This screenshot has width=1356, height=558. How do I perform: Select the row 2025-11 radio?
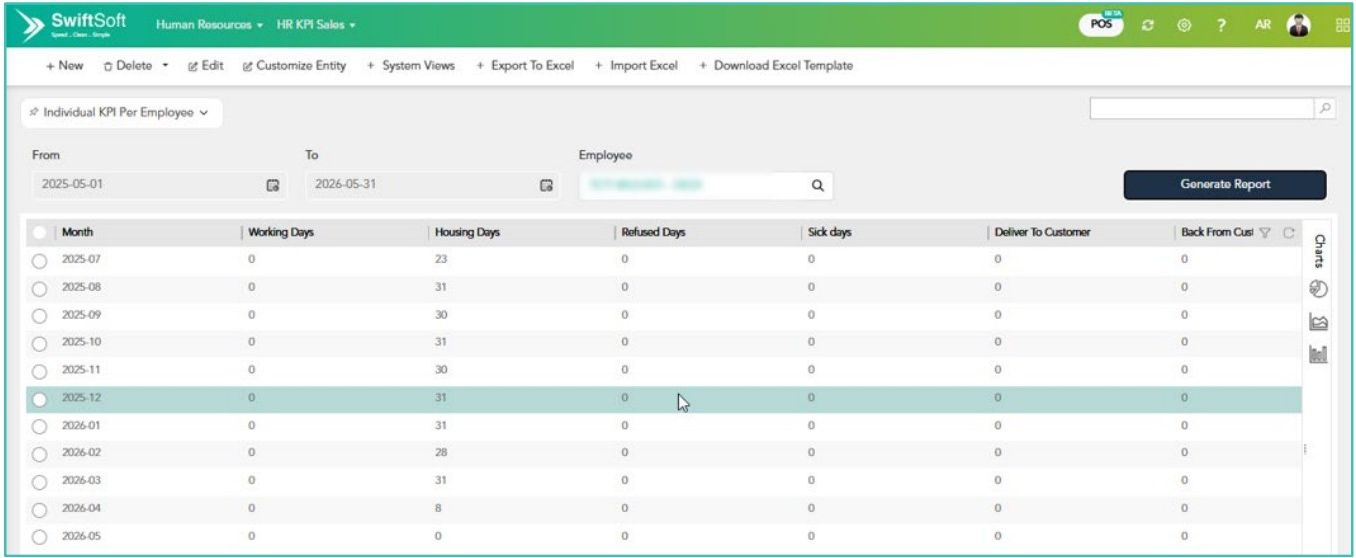pos(40,371)
